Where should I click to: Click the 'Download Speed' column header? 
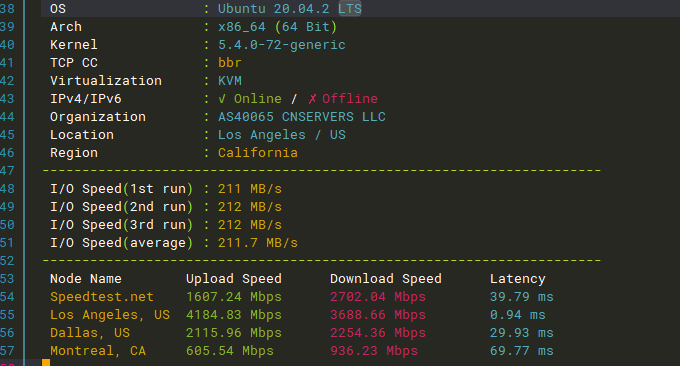click(386, 279)
